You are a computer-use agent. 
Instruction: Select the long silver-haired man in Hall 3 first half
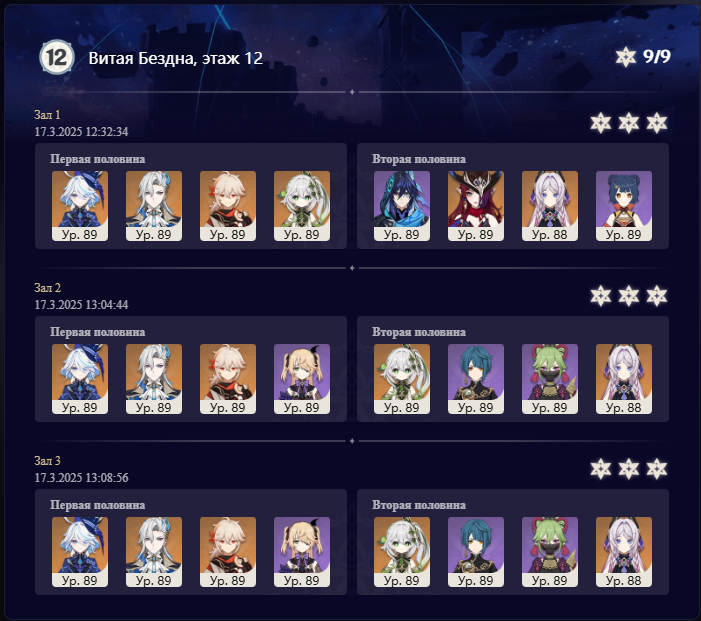click(x=154, y=552)
